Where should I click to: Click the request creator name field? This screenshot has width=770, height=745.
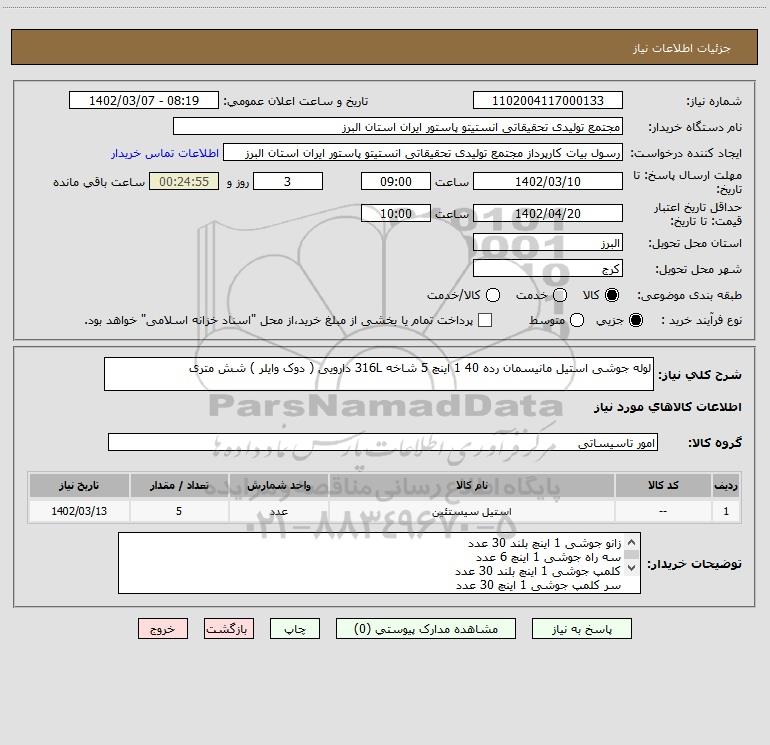click(x=423, y=152)
